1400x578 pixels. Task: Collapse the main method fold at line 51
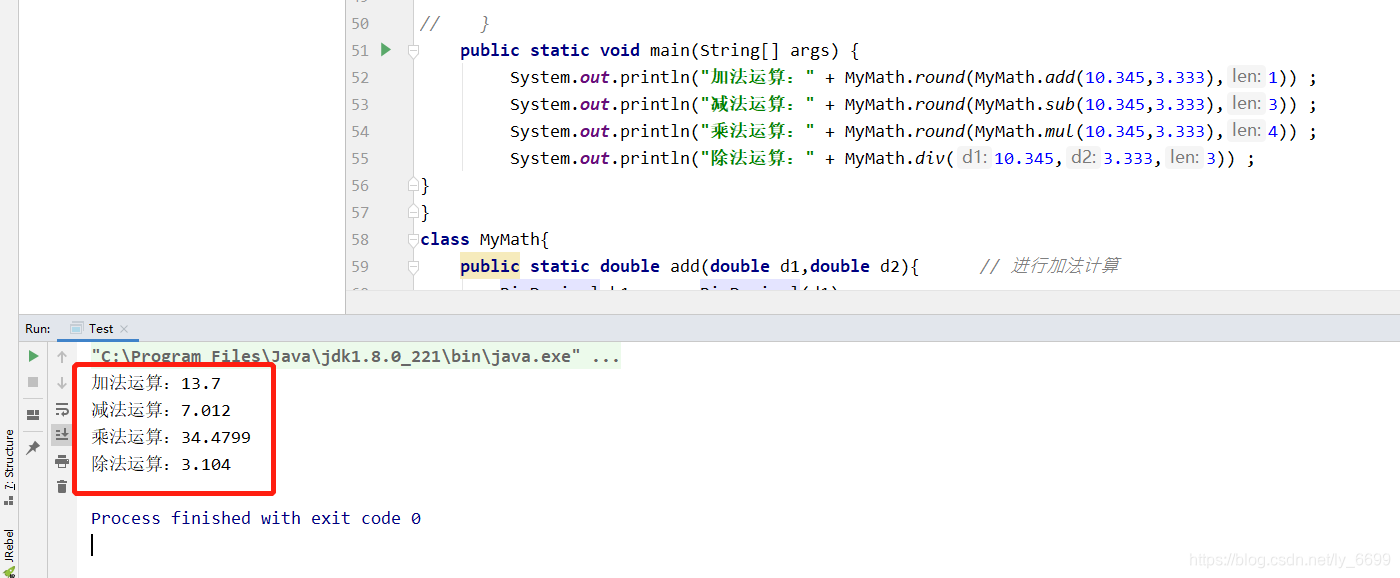coord(414,51)
